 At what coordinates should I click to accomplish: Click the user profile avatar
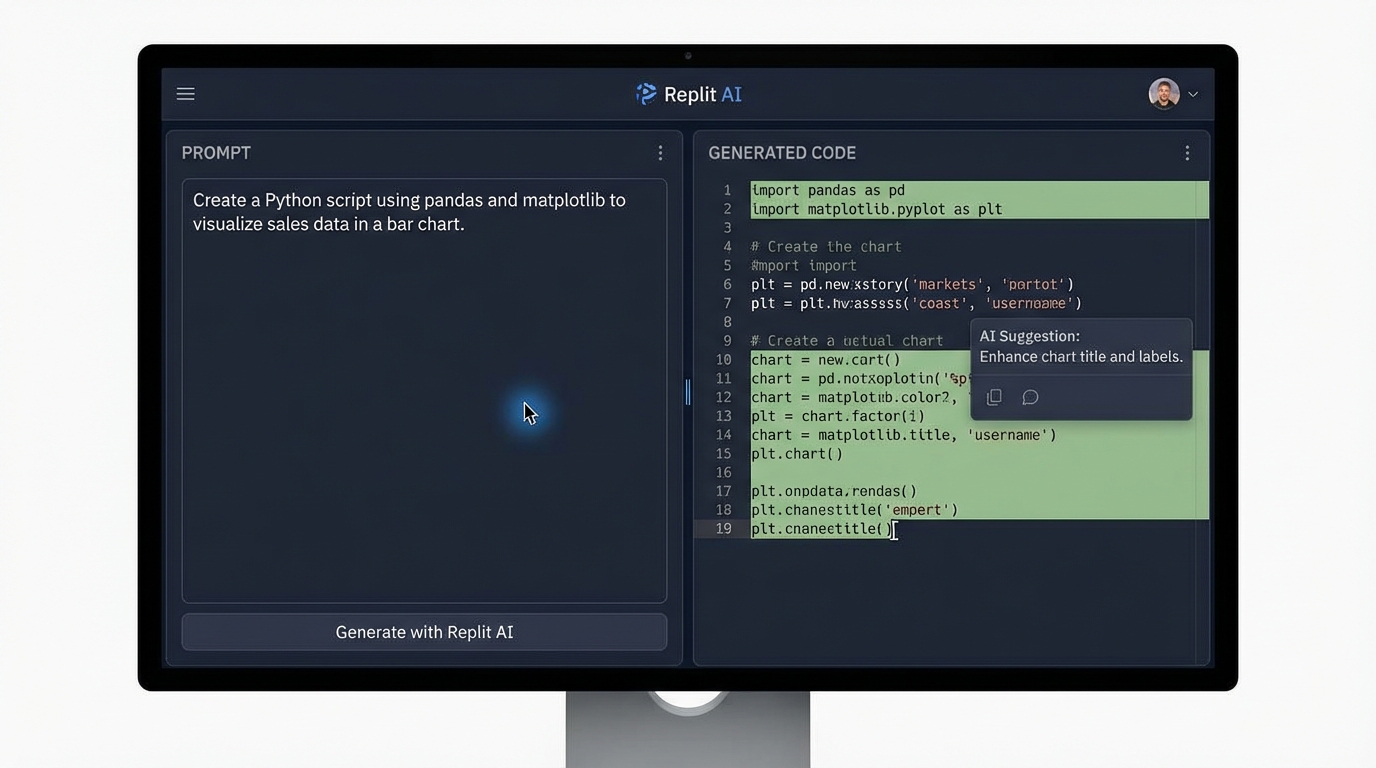click(x=1163, y=92)
